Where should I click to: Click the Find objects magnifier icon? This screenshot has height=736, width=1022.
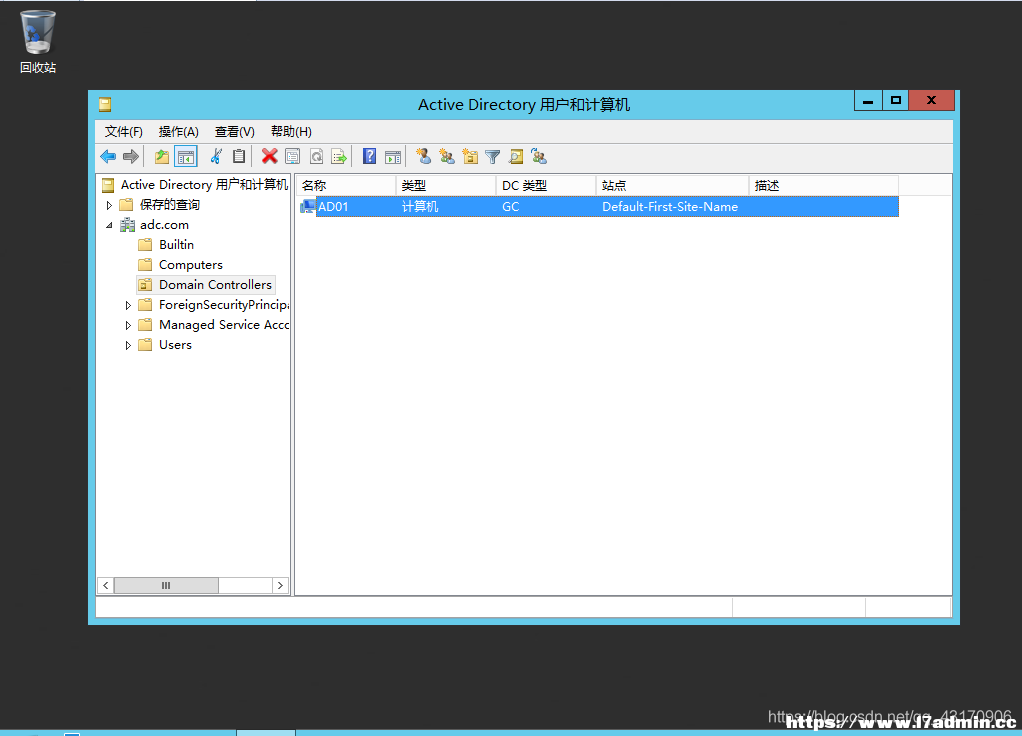pos(516,156)
